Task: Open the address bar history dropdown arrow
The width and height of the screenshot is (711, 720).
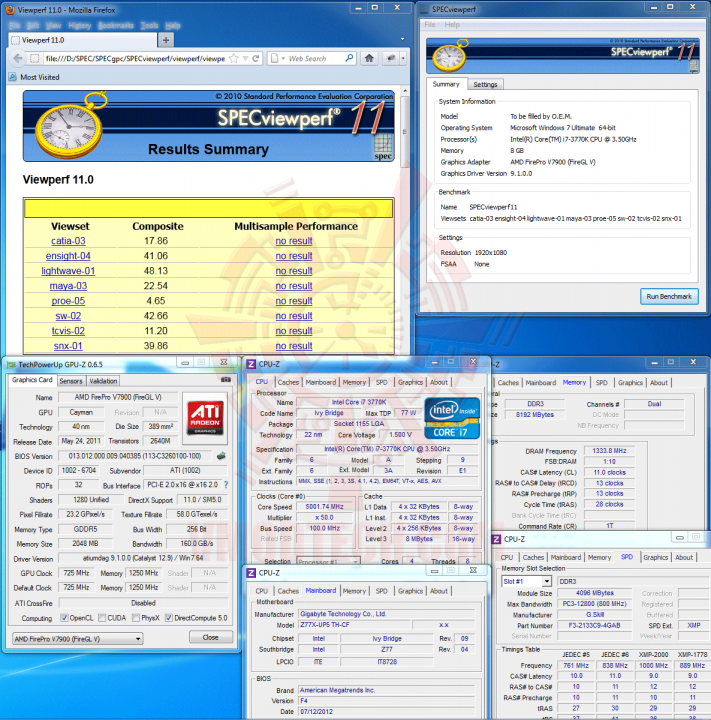Action: 245,58
